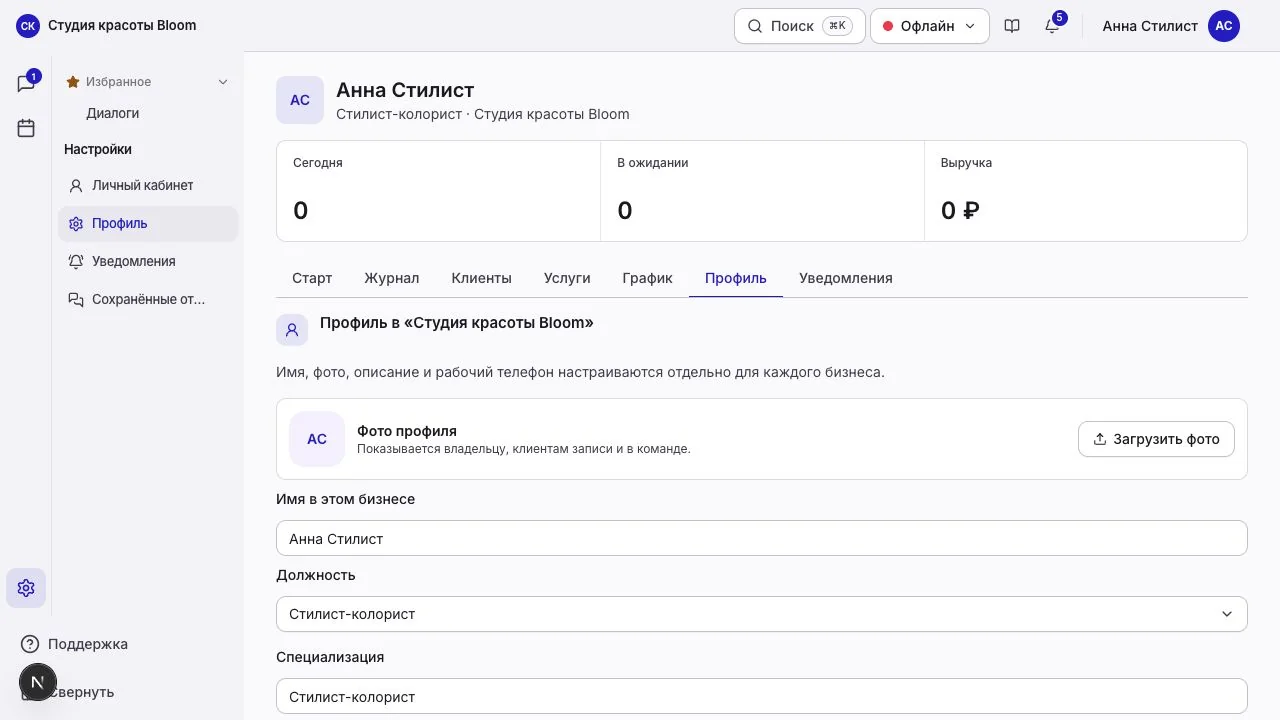Open the Поиск search button

pyautogui.click(x=799, y=26)
